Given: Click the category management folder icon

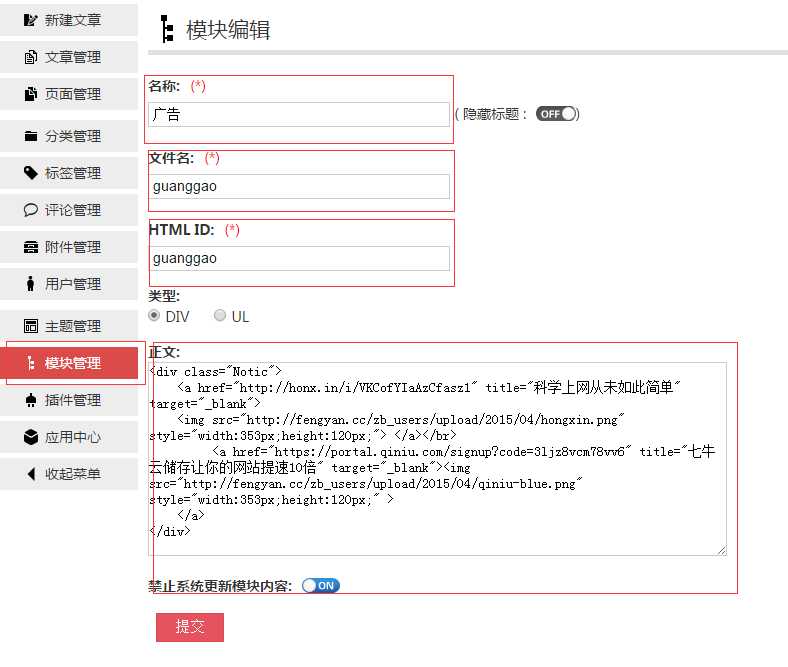Looking at the screenshot, I should click(31, 136).
